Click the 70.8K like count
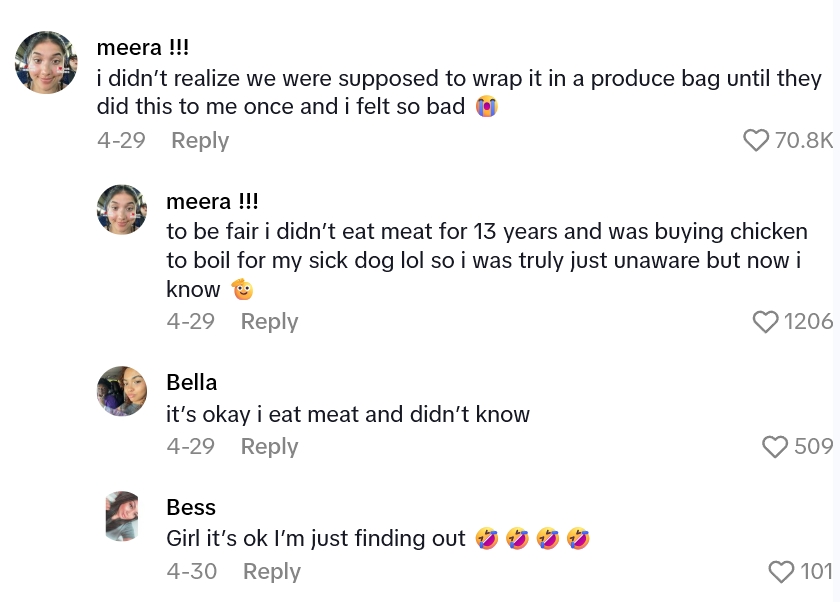 click(x=803, y=140)
